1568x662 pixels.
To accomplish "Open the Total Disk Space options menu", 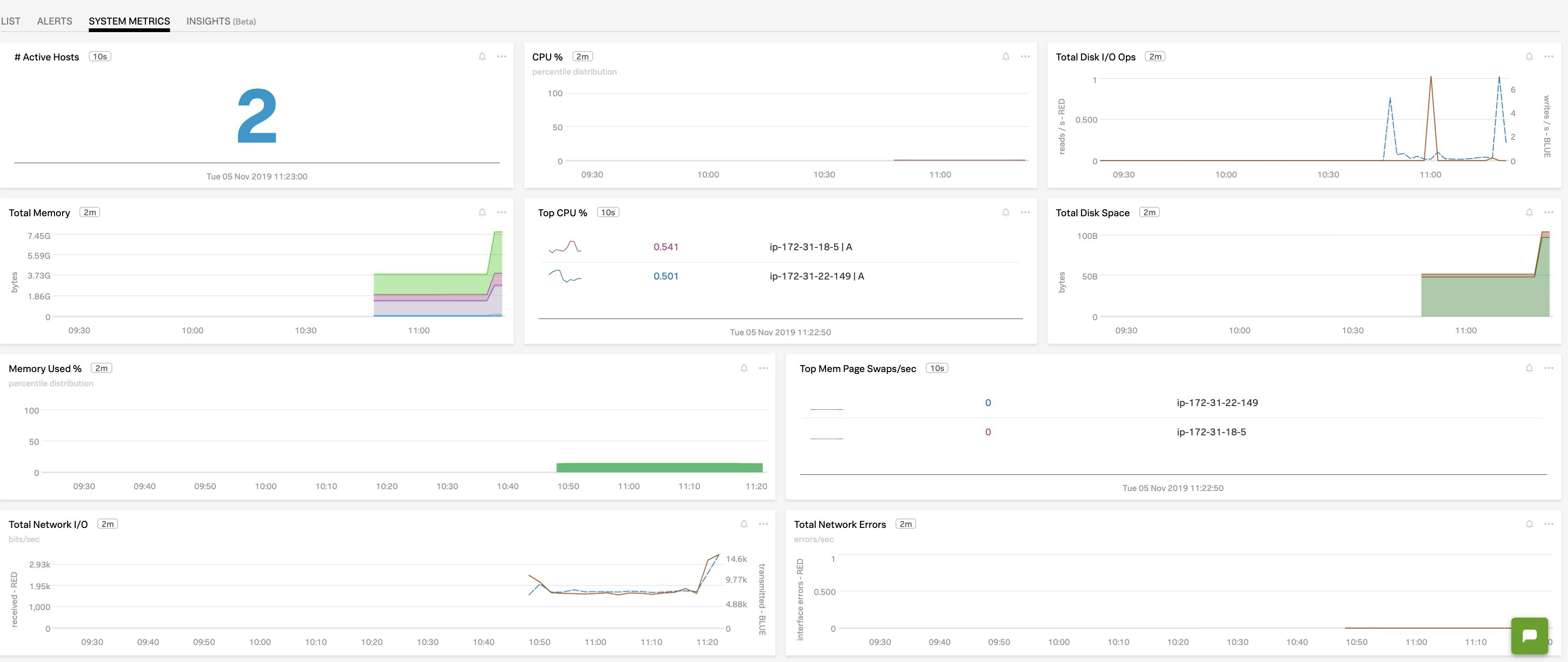I will (x=1549, y=212).
